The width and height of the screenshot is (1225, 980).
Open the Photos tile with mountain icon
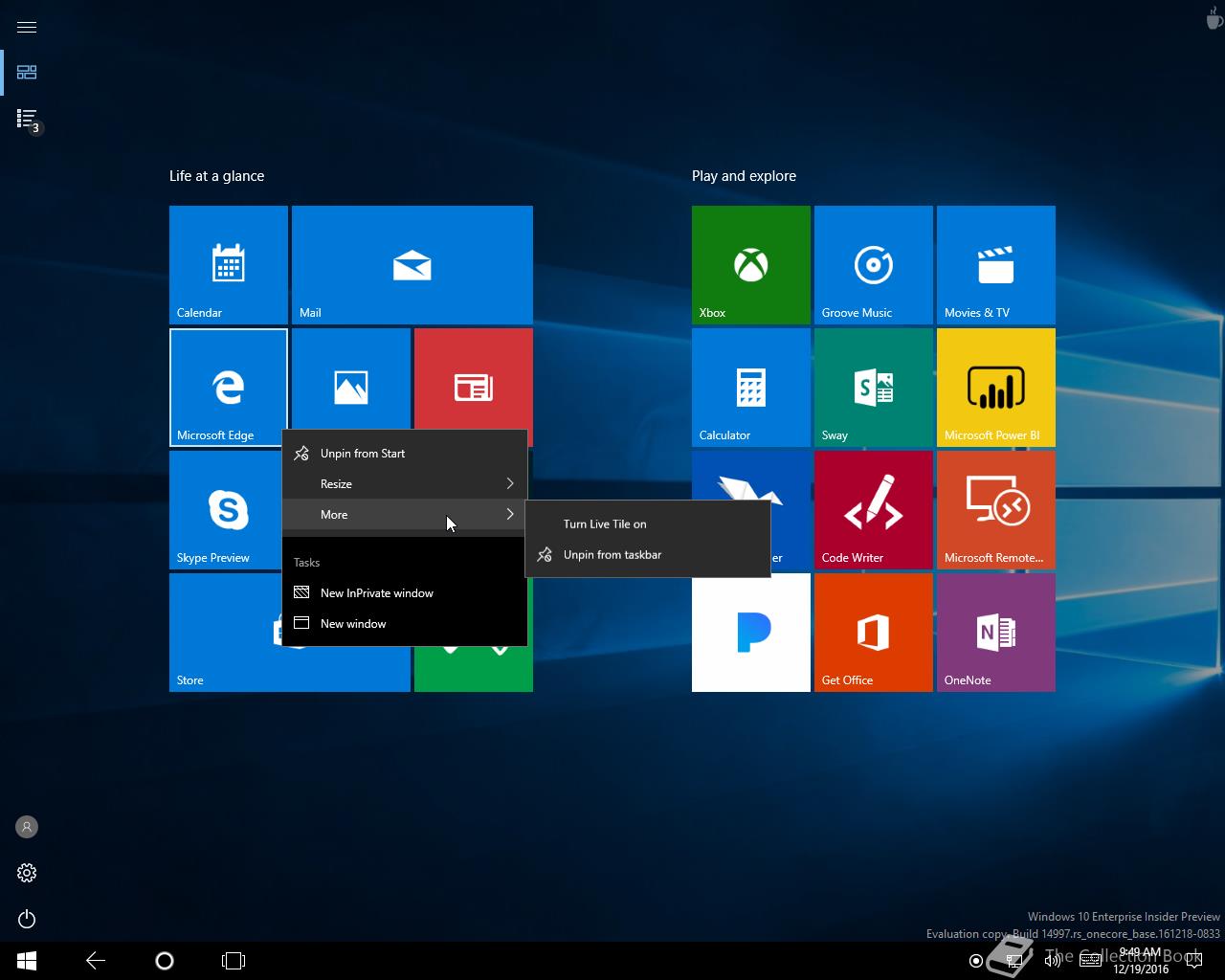pos(351,379)
